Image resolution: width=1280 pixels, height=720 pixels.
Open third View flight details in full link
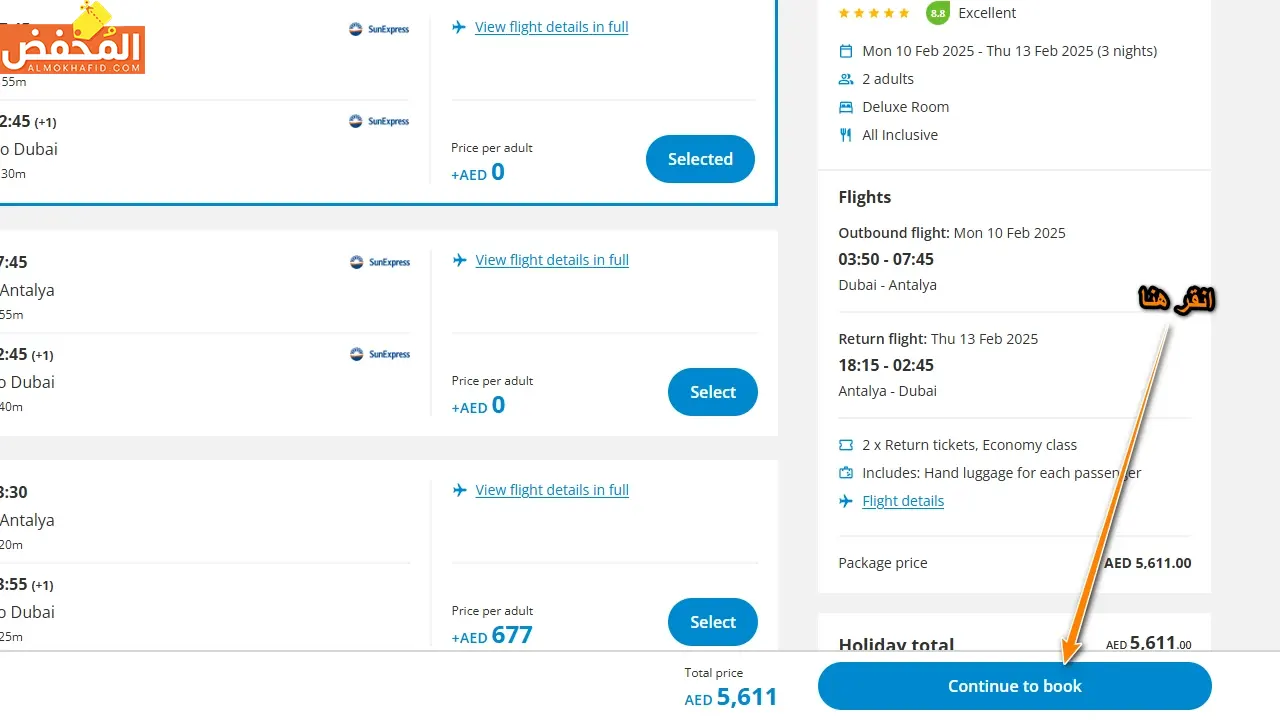point(552,490)
